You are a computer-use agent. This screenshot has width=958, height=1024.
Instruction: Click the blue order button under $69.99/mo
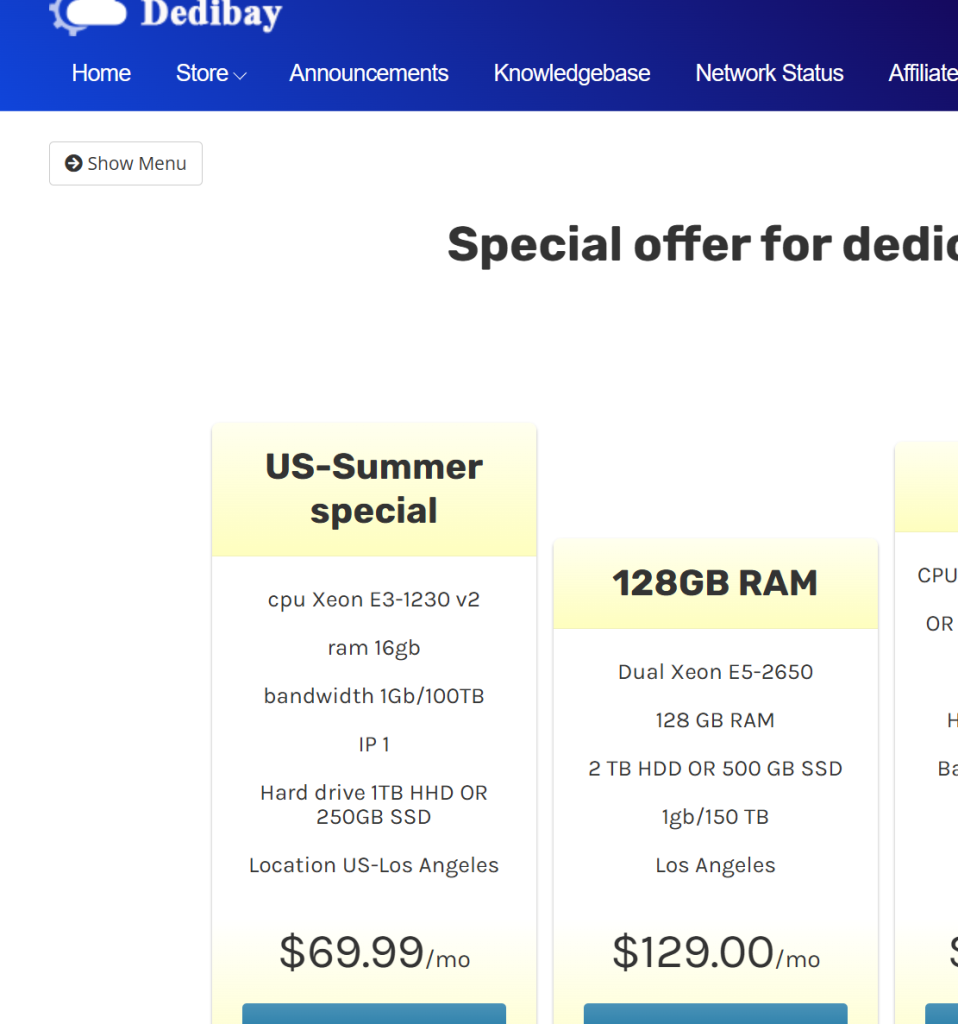[x=374, y=1013]
